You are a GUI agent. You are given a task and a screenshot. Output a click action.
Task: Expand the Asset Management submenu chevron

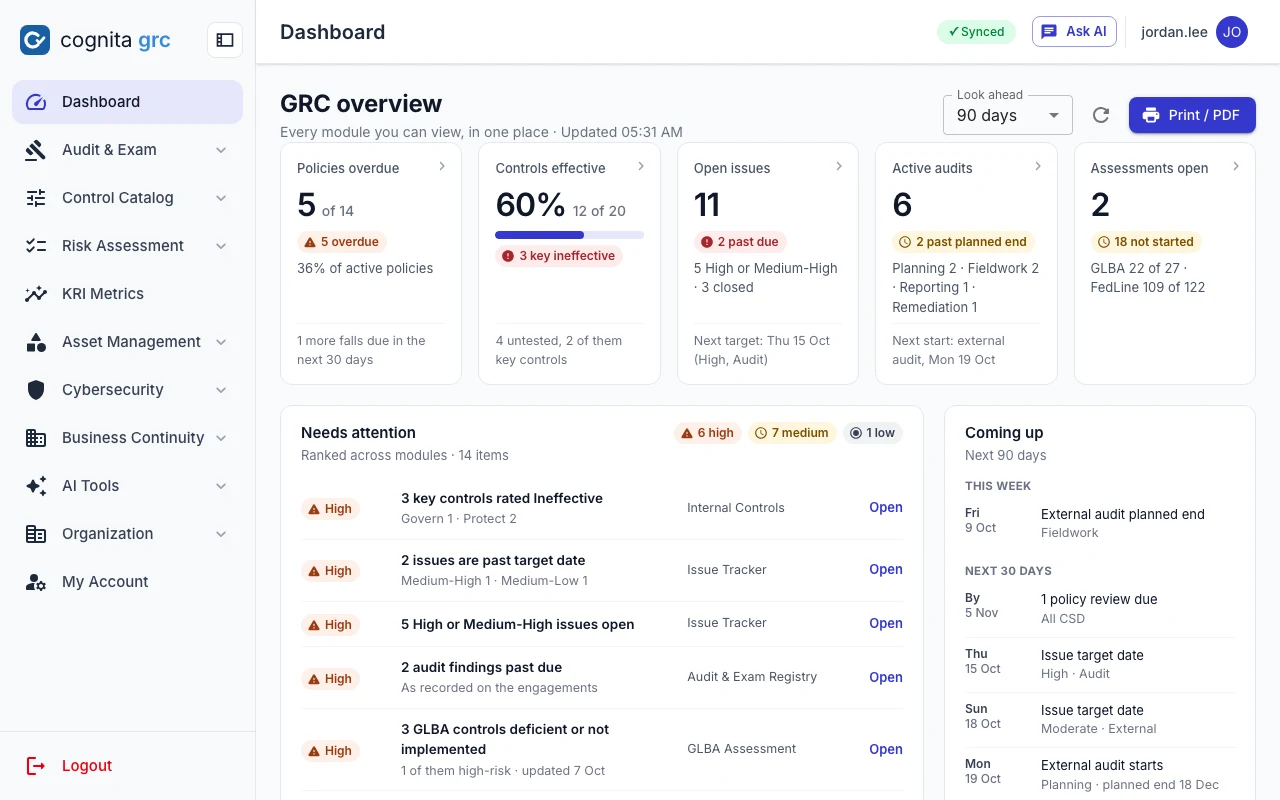[x=221, y=342]
